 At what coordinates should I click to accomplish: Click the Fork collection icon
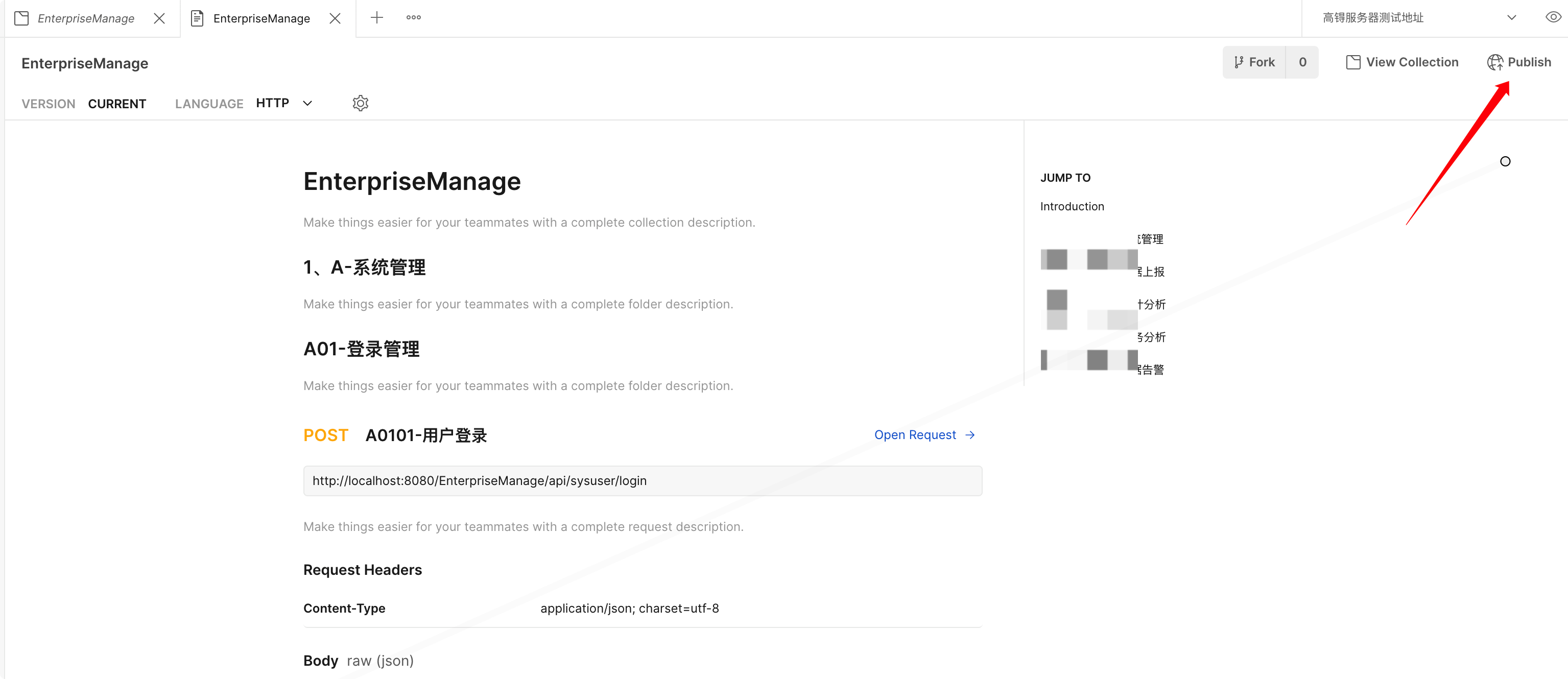(x=1239, y=61)
